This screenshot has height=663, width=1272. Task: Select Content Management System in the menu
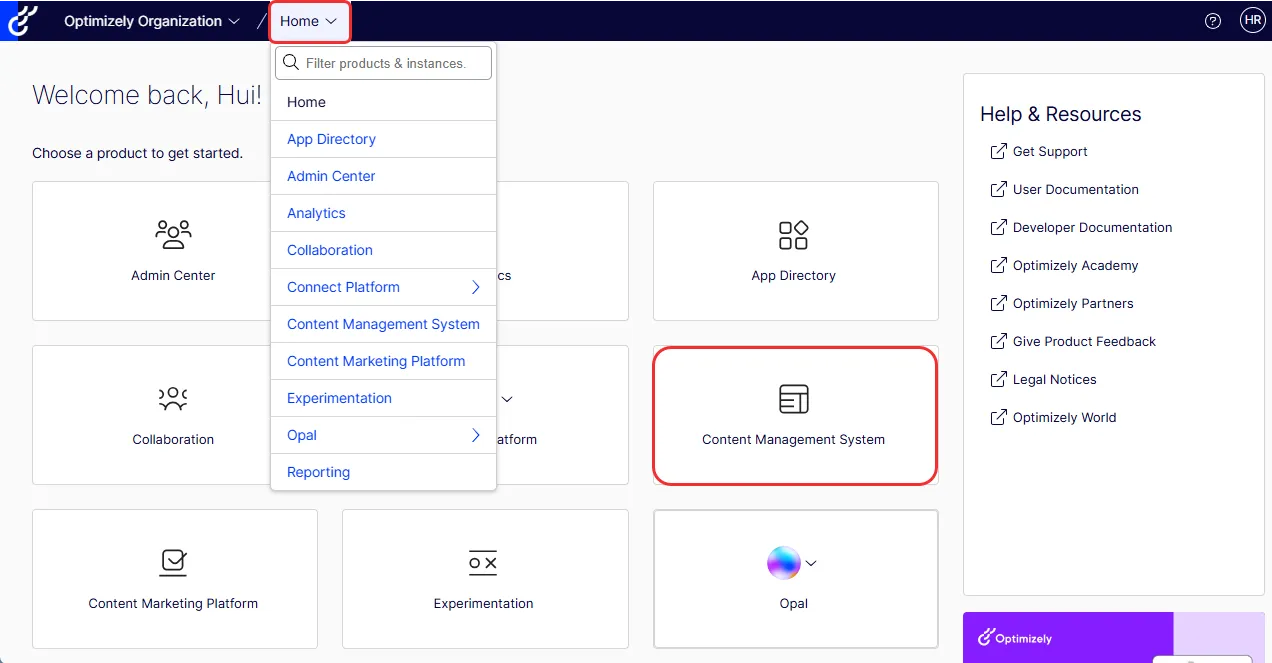(x=383, y=324)
